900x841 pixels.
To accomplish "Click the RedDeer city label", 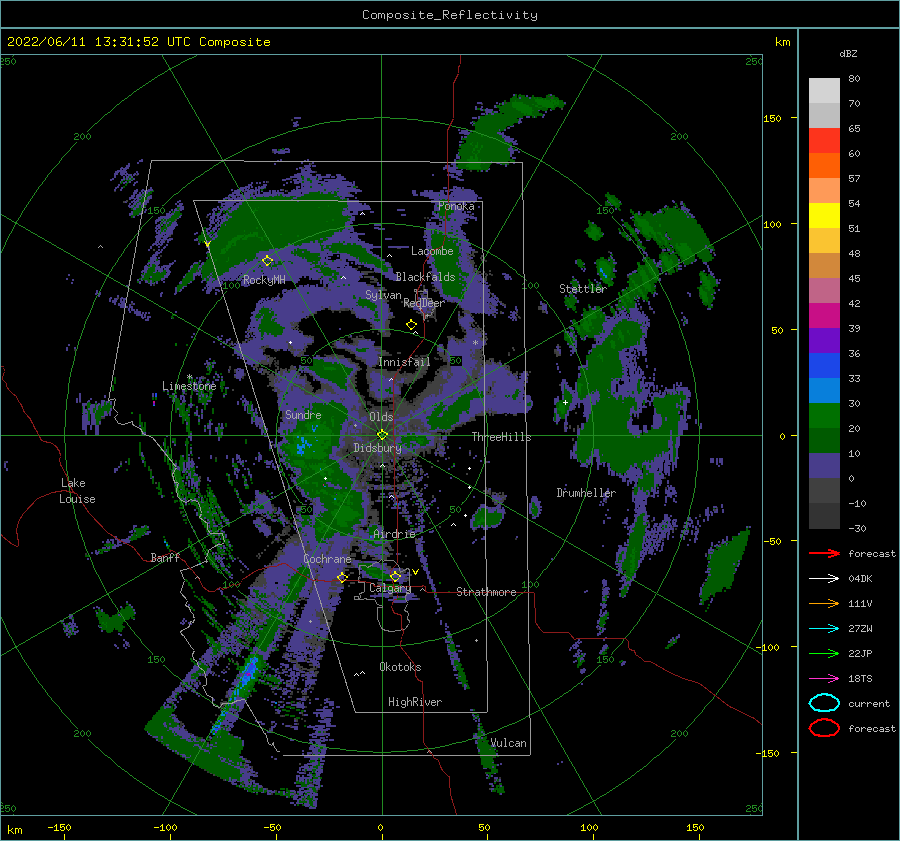I will (424, 303).
